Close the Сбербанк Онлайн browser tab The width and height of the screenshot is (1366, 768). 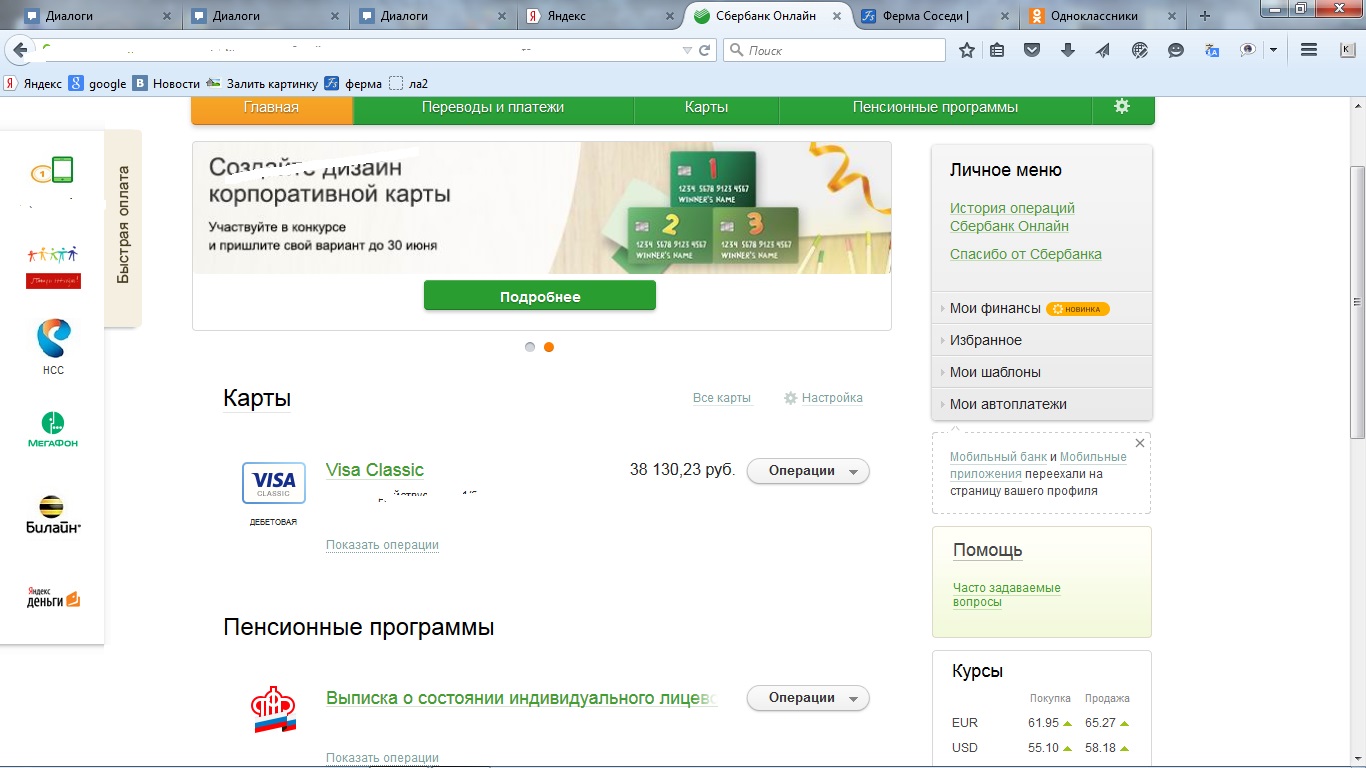pos(835,16)
